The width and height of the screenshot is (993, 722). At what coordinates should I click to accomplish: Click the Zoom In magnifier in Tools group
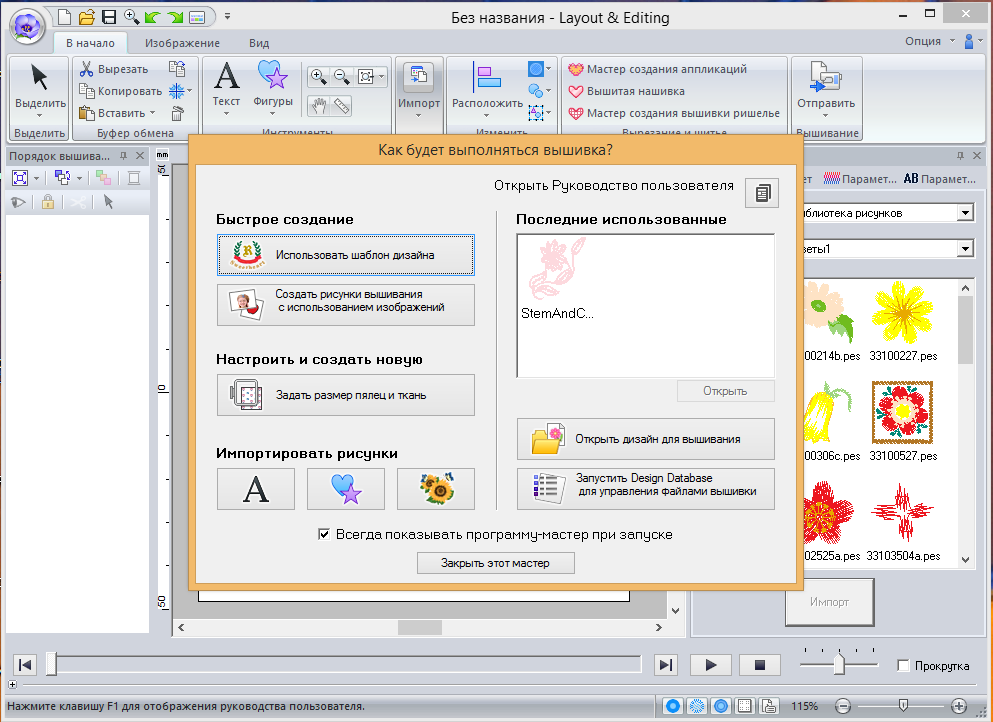(319, 77)
